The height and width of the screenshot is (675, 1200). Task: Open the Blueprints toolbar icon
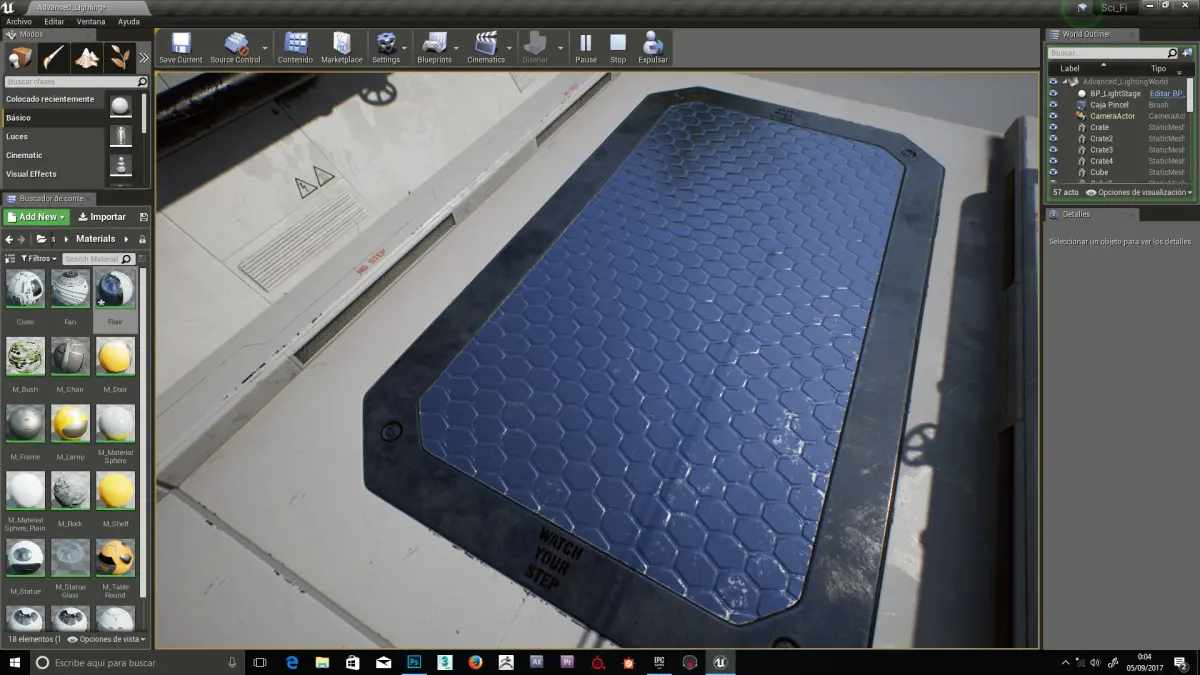pyautogui.click(x=434, y=47)
